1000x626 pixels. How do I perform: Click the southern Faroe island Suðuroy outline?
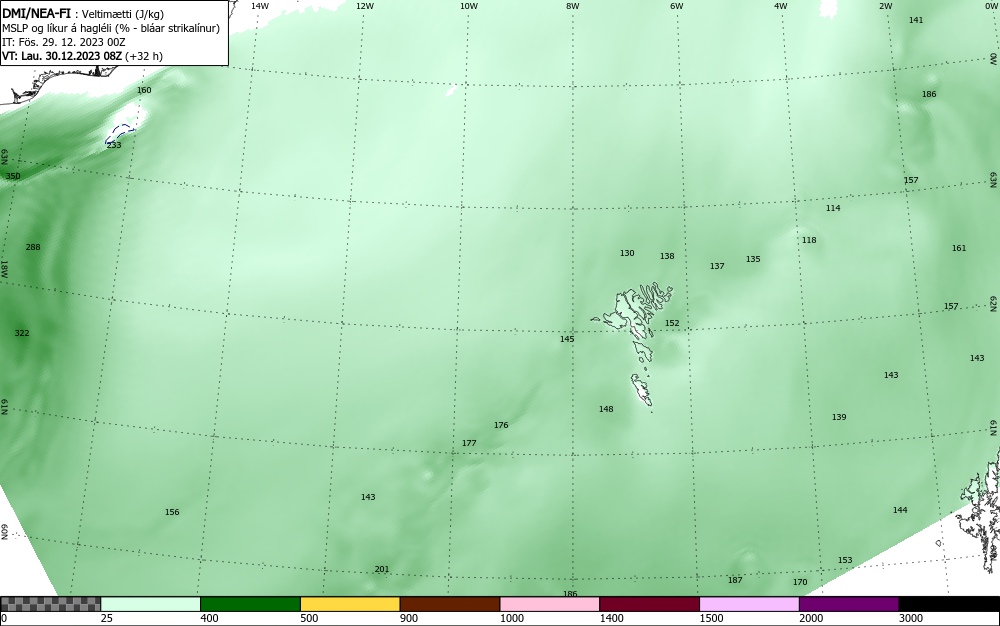642,390
